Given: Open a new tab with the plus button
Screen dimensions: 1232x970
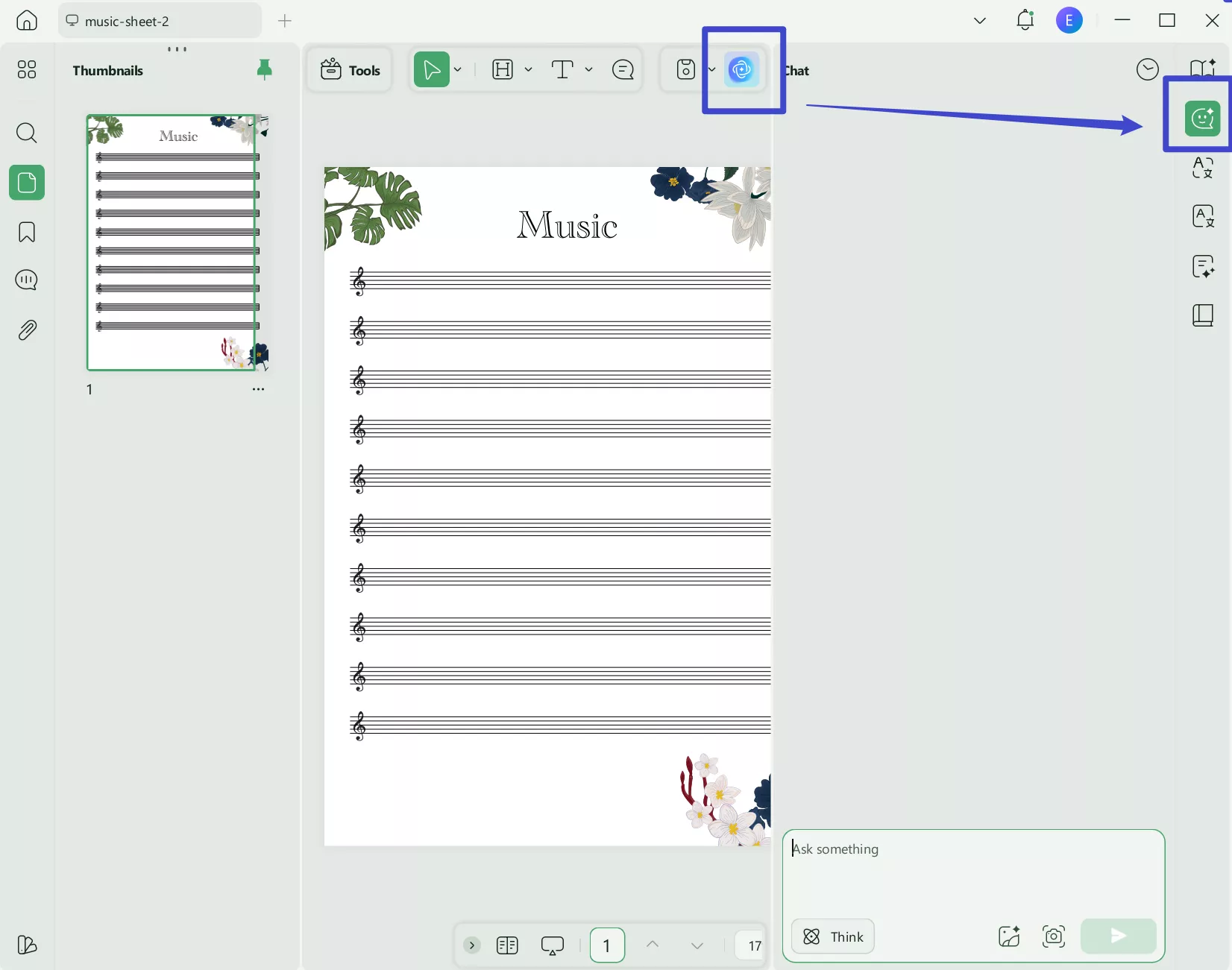Looking at the screenshot, I should 285,21.
